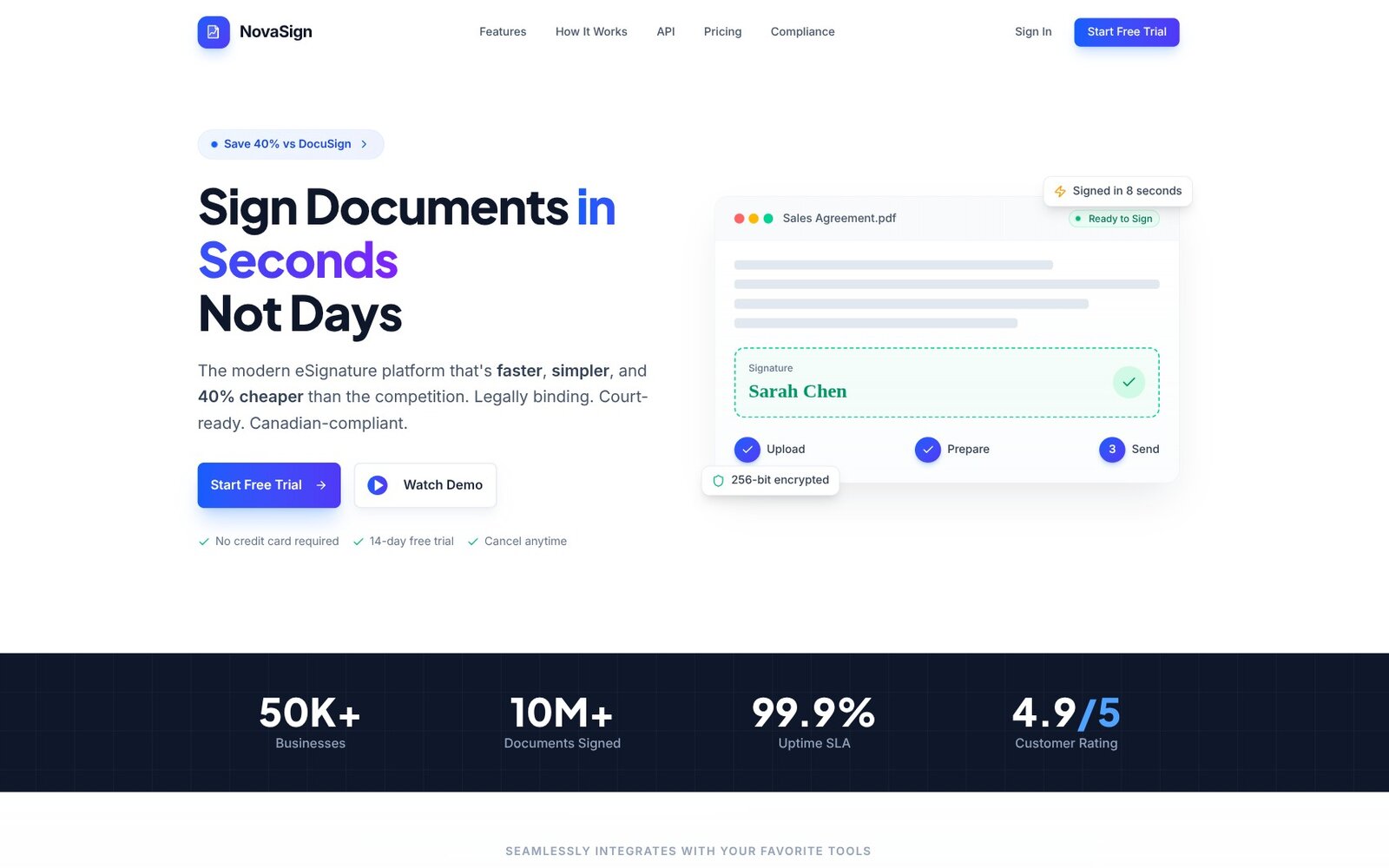Click the 10M+ Documents Signed stat
Screen dimensions: 1389x868
[562, 722]
